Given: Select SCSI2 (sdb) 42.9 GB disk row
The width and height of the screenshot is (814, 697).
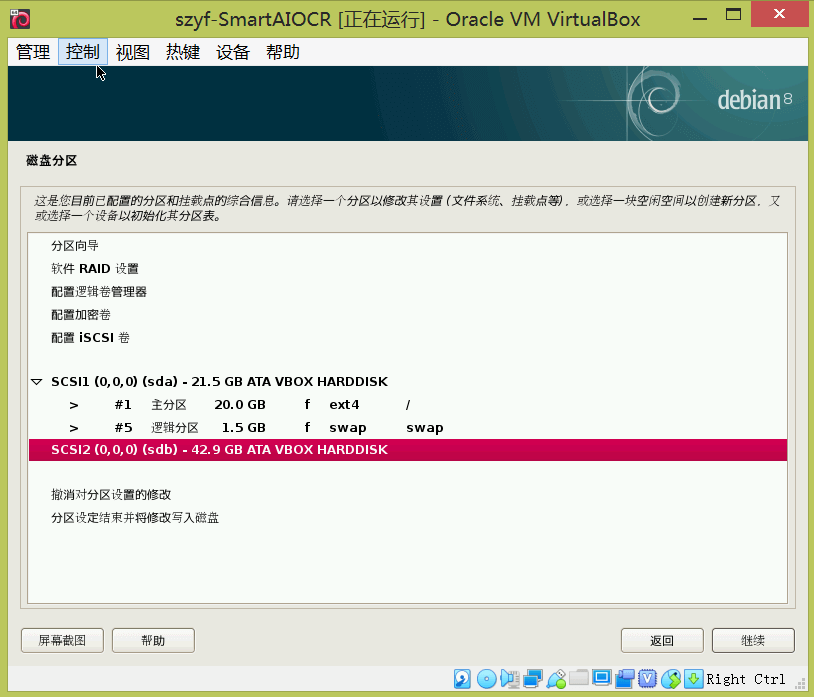Looking at the screenshot, I should pyautogui.click(x=408, y=449).
